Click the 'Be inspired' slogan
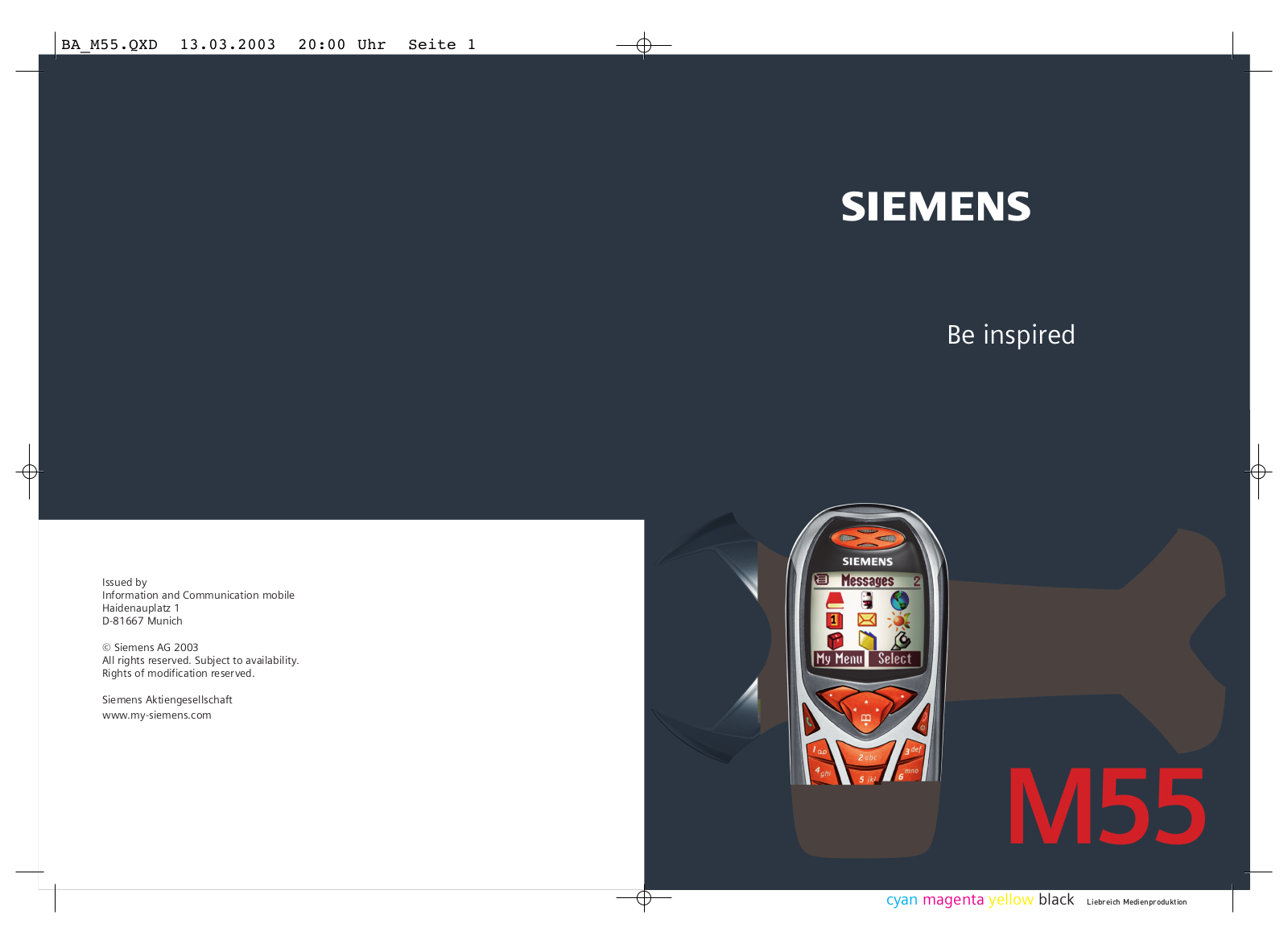 [x=1010, y=335]
